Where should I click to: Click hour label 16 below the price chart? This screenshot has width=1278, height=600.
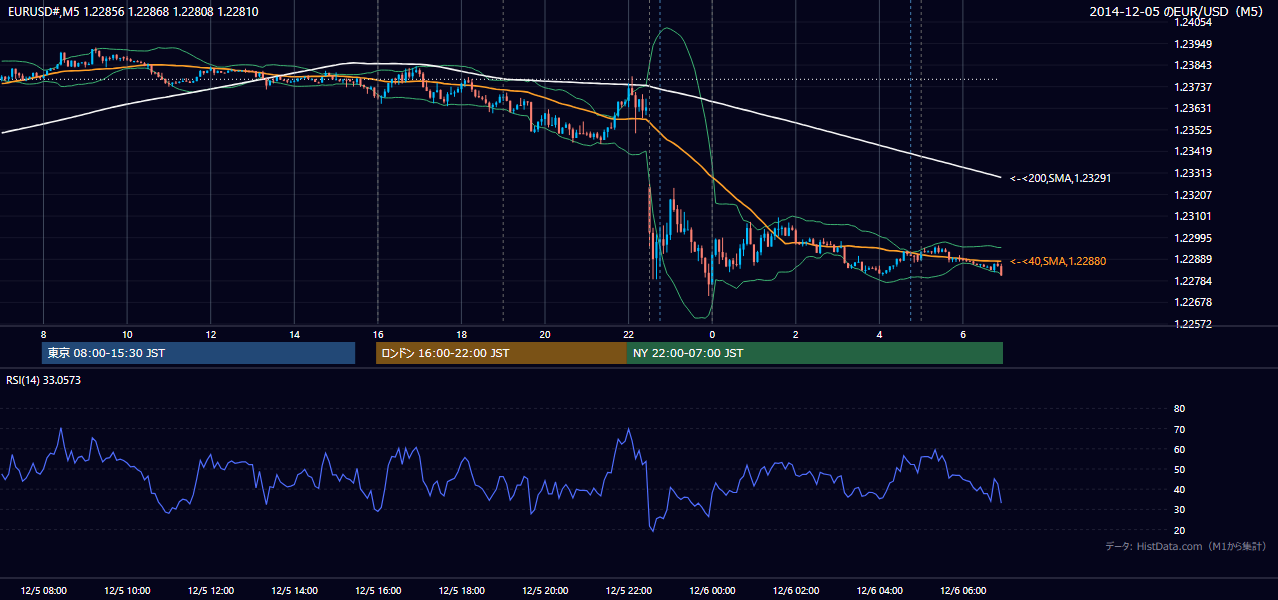378,334
